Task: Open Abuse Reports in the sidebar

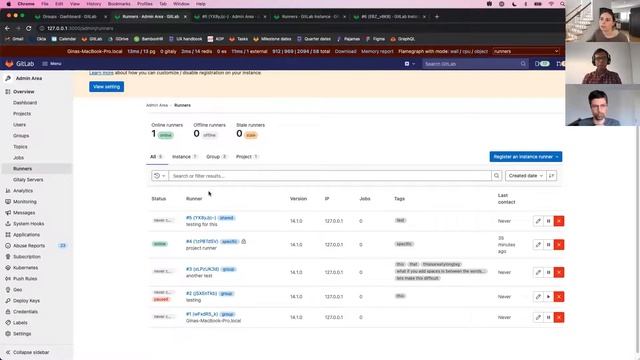Action: pos(29,246)
